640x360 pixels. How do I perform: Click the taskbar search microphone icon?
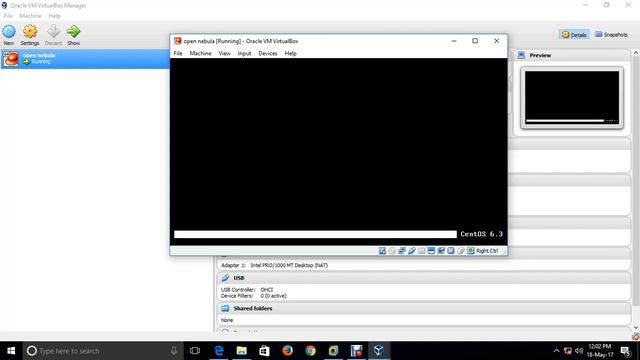174,351
